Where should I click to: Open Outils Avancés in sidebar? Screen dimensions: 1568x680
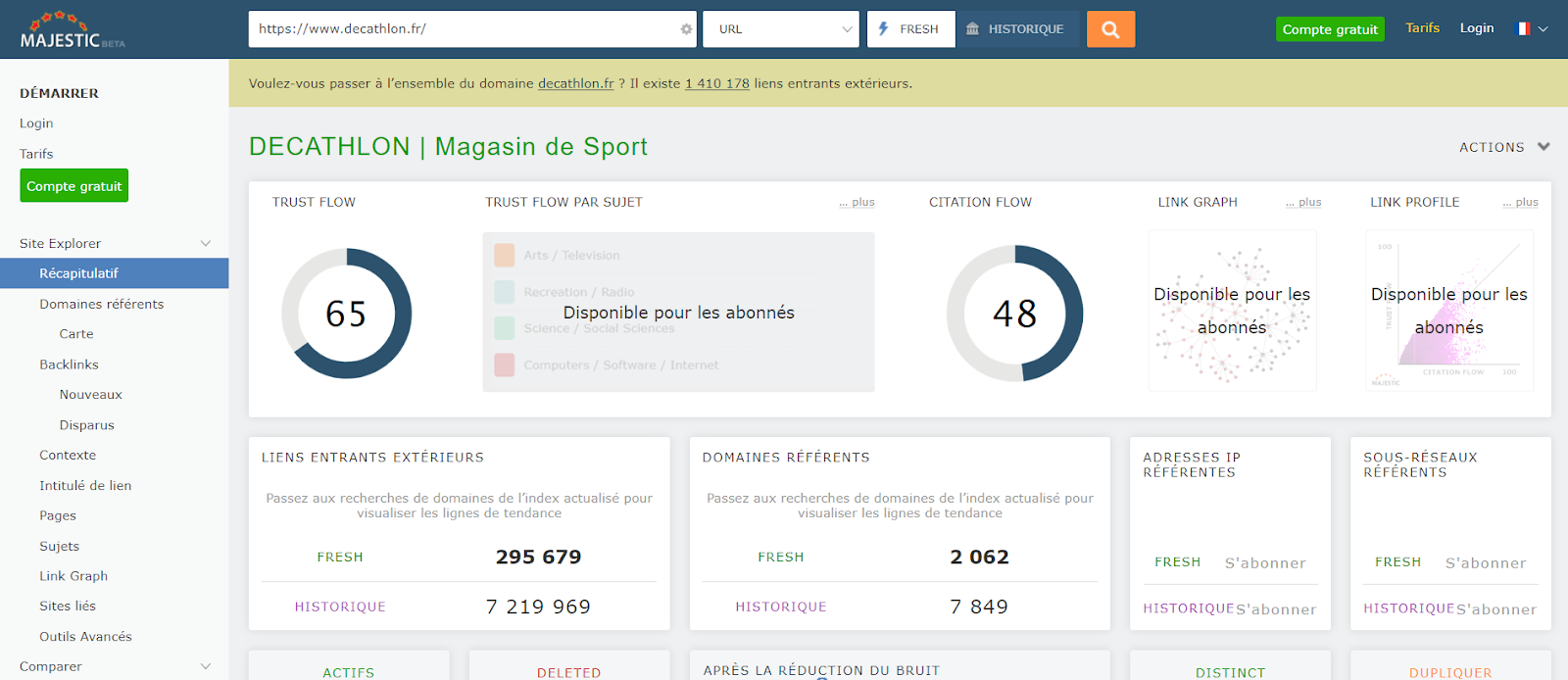tap(85, 637)
